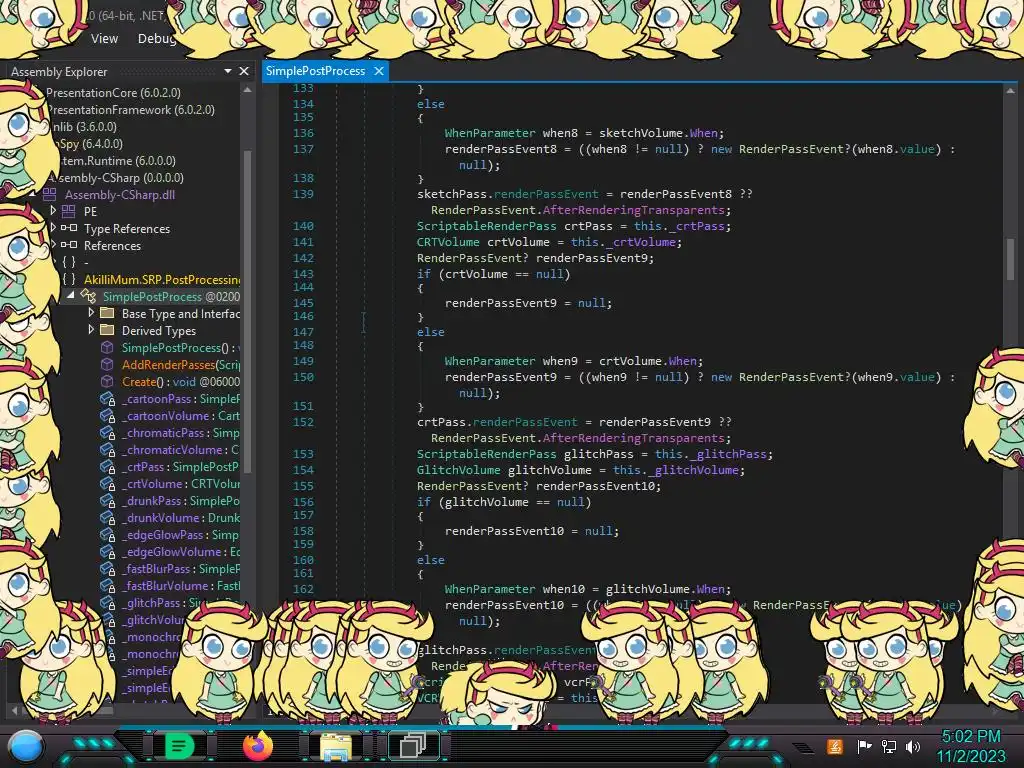Select the Assembly-CSharp.dll module row
The width and height of the screenshot is (1024, 768).
pyautogui.click(x=120, y=195)
